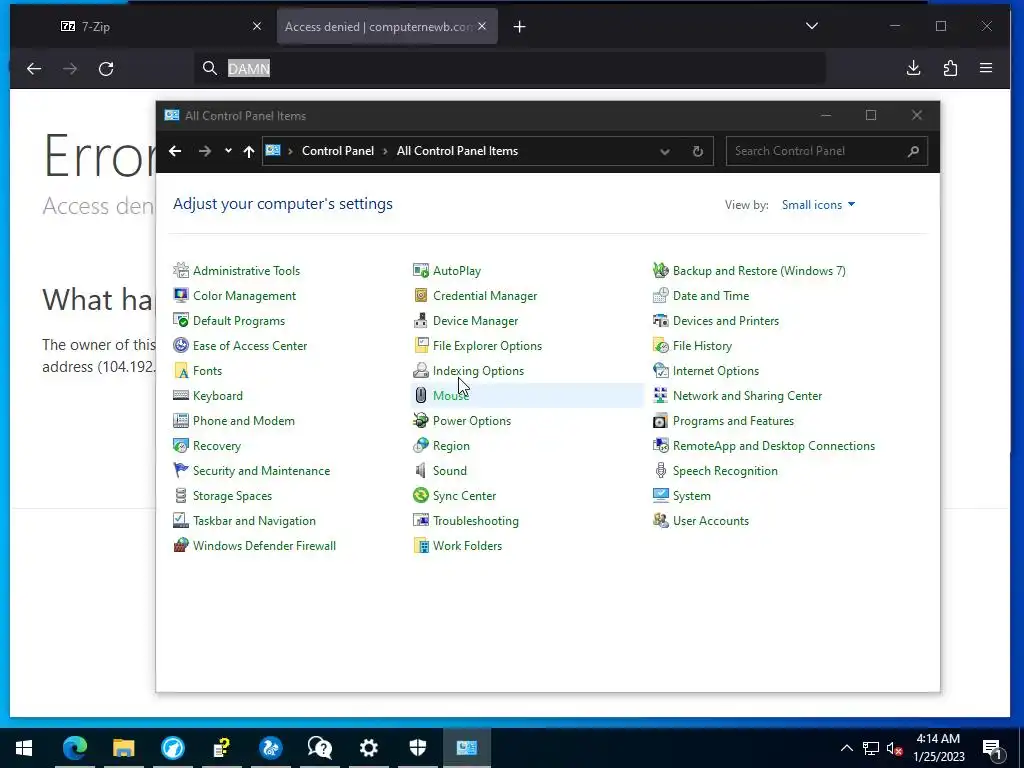Open Taskbar and Navigation link
The width and height of the screenshot is (1024, 768).
[x=254, y=520]
